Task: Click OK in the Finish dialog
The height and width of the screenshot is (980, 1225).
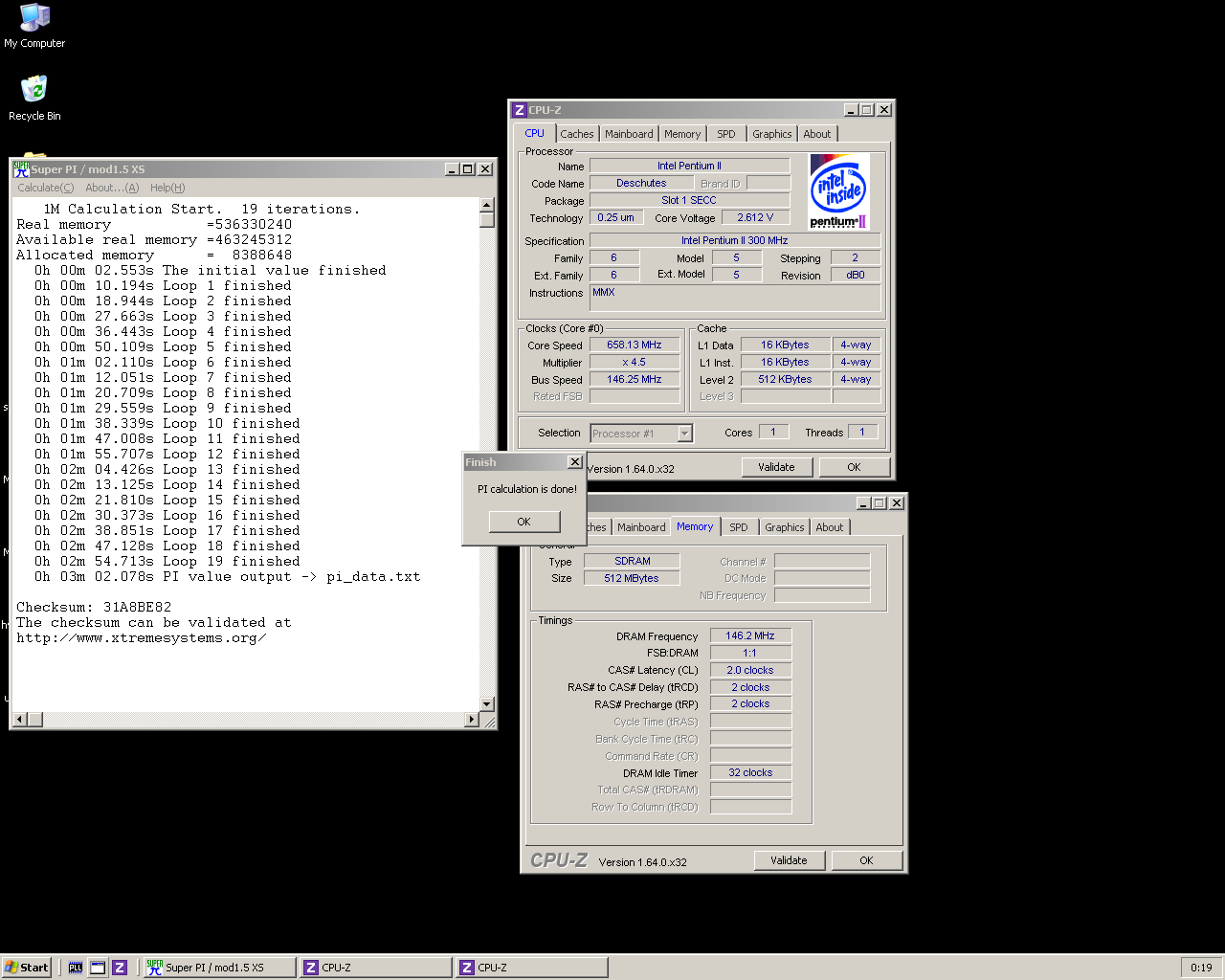Action: (x=523, y=522)
